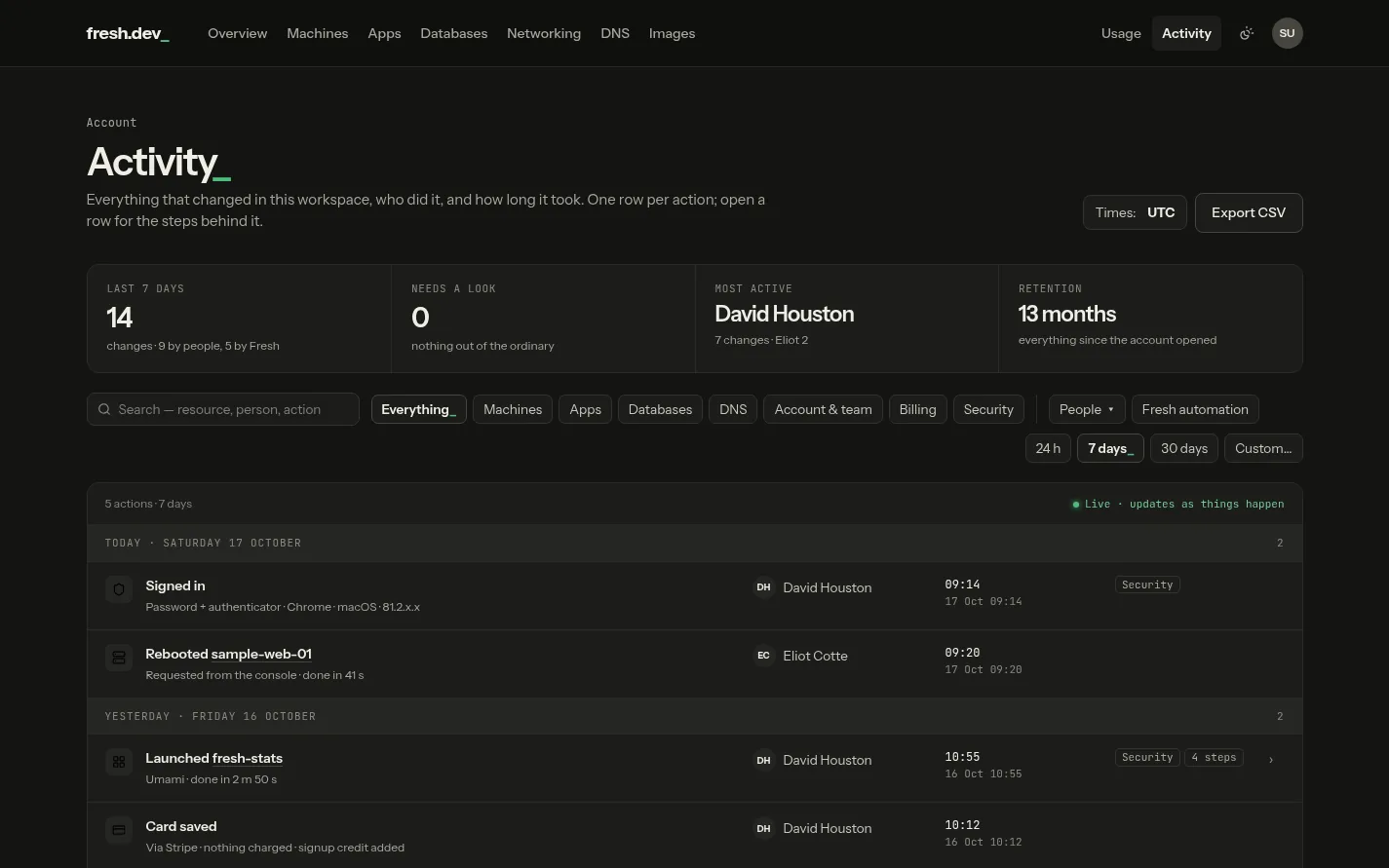Set time range to 24 h
The height and width of the screenshot is (868, 1389).
pos(1048,448)
